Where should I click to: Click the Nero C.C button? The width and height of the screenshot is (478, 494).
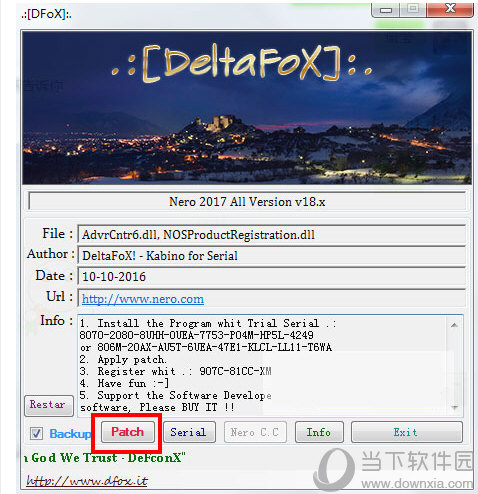[x=255, y=432]
